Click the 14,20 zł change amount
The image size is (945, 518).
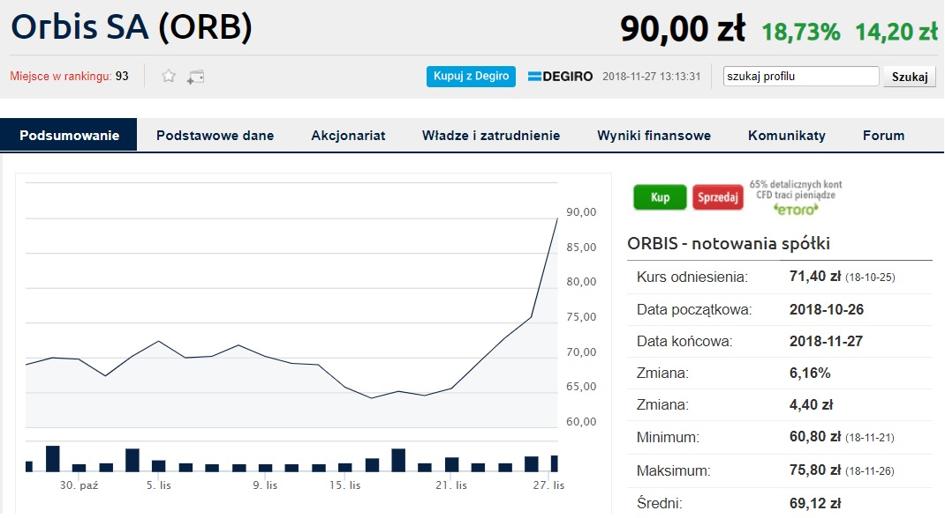(x=896, y=32)
